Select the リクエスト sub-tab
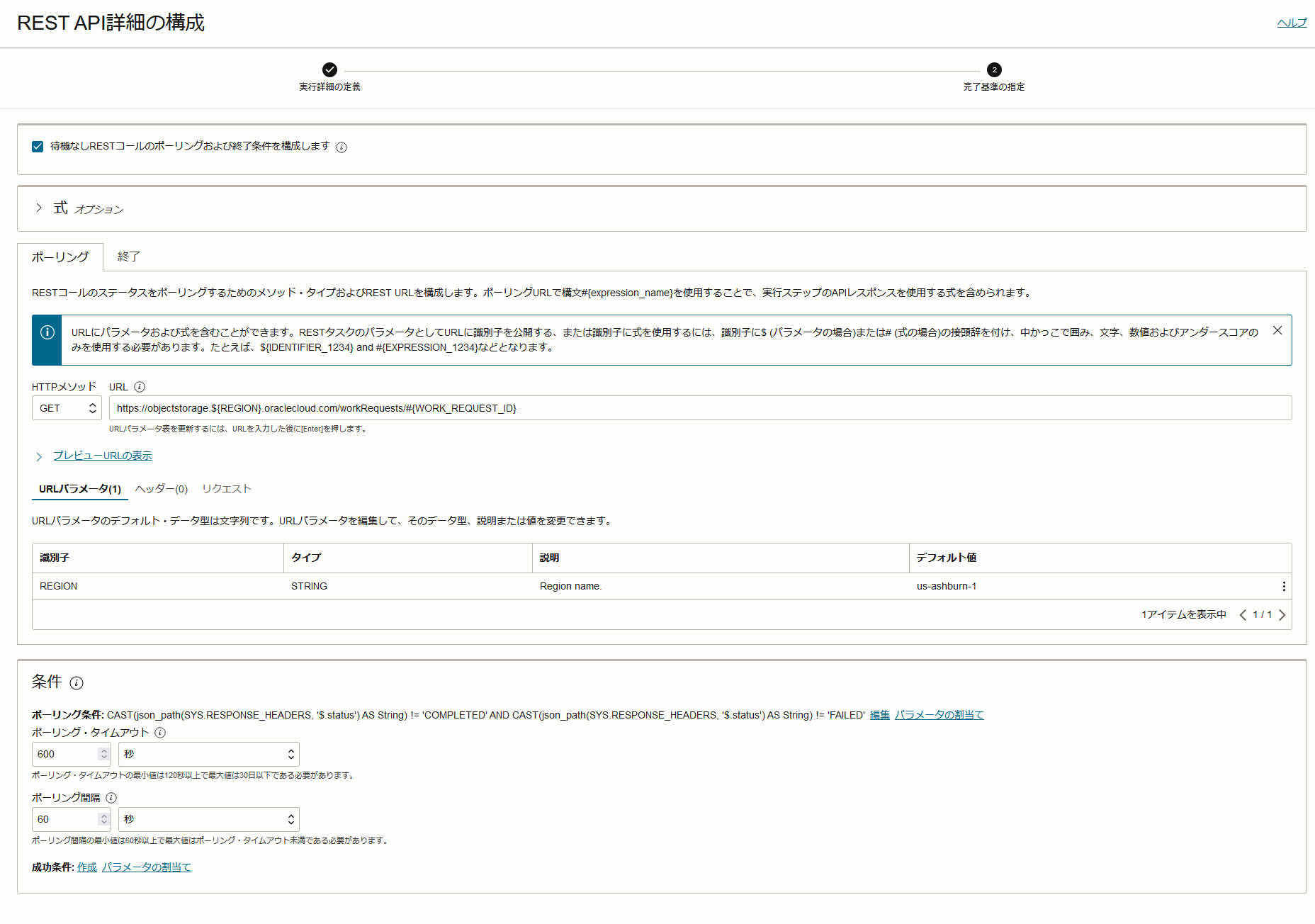 (x=227, y=489)
